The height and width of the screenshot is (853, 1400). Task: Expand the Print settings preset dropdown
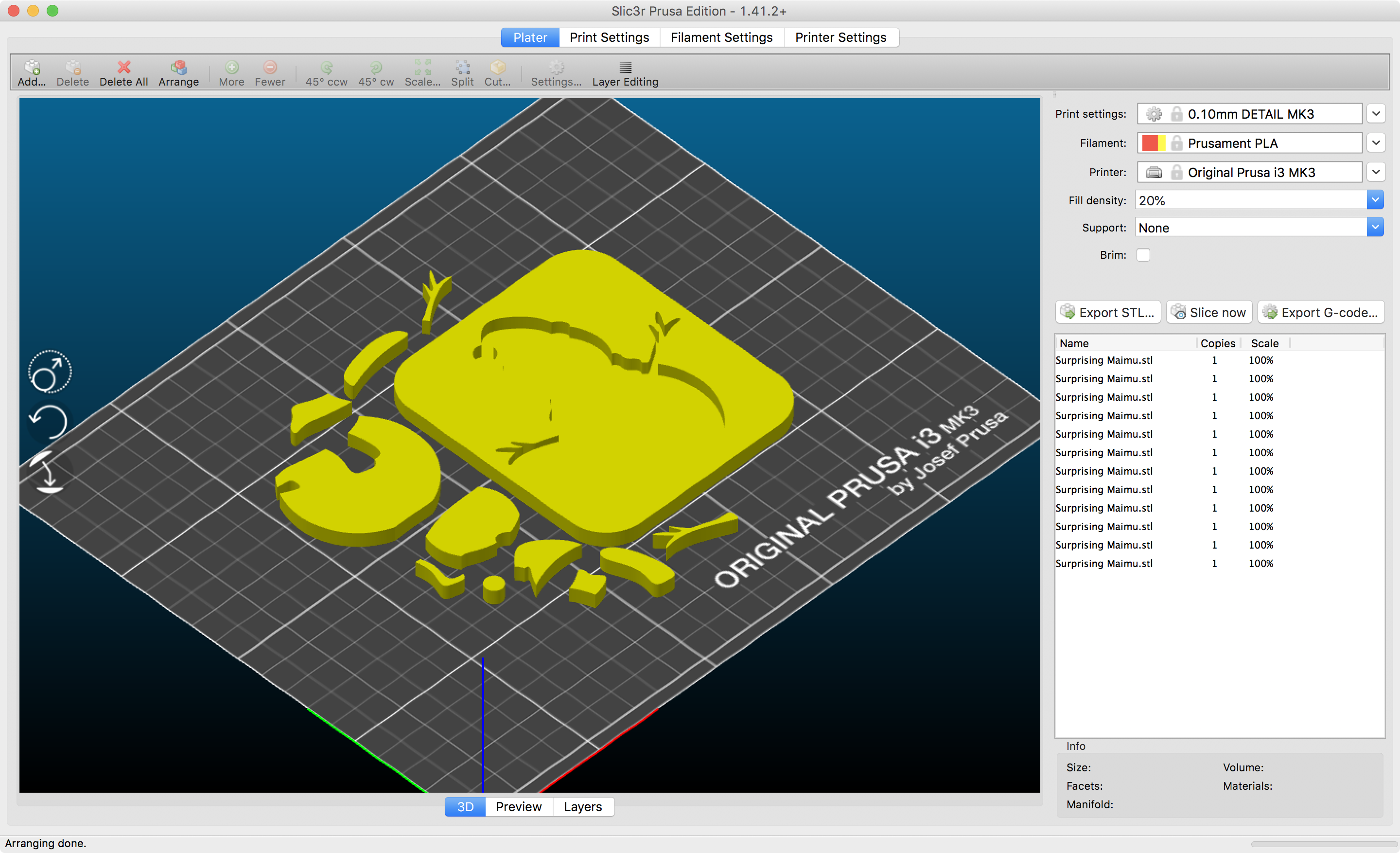(x=1376, y=114)
